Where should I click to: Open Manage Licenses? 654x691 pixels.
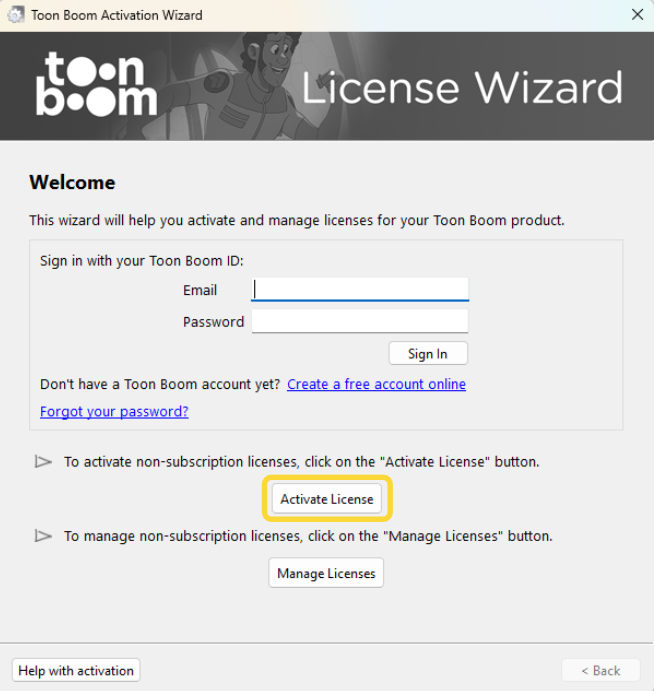pos(326,573)
